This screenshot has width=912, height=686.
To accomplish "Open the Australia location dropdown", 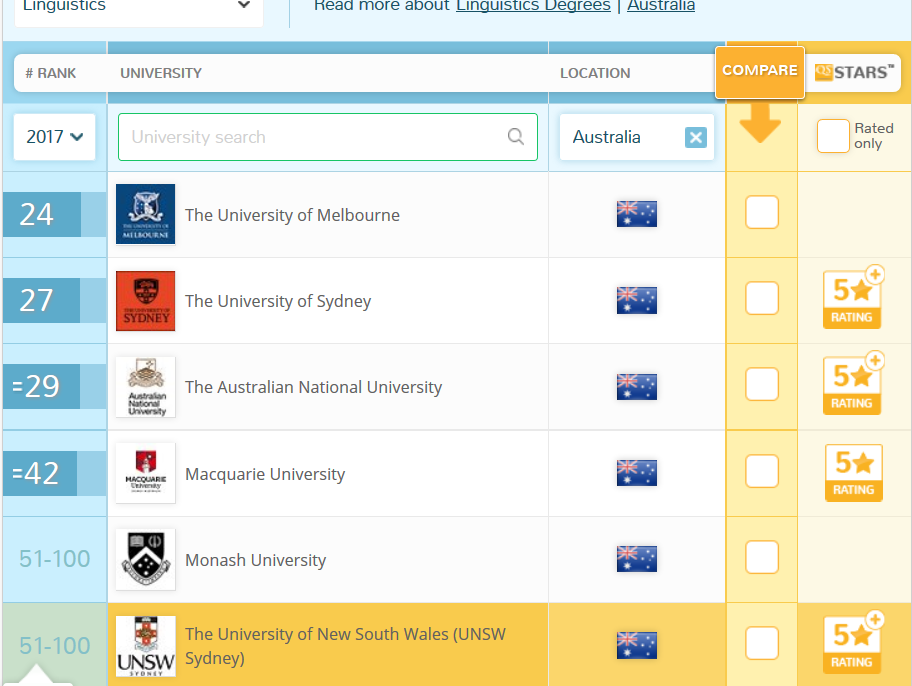I will (637, 137).
